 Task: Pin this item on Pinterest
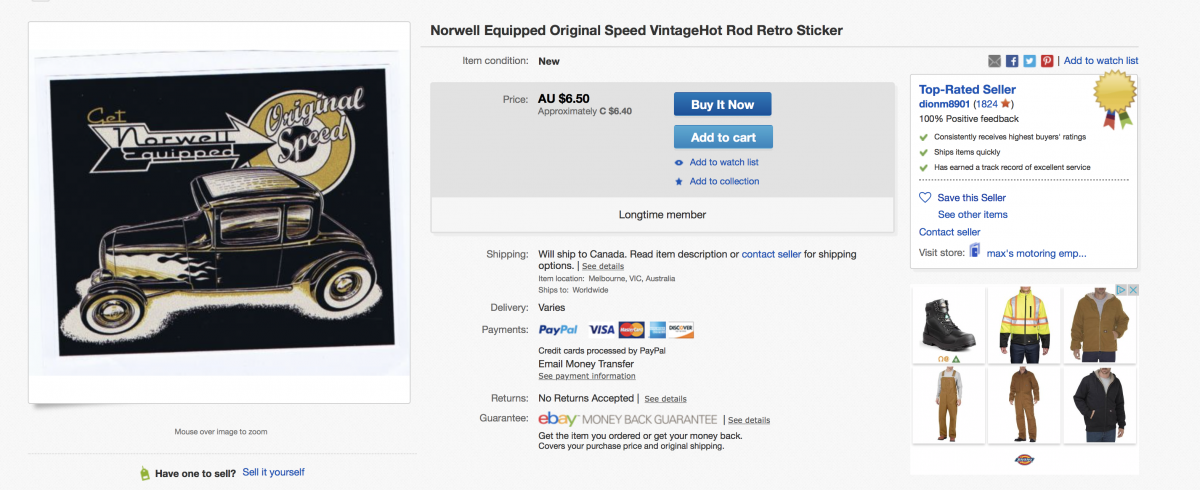(1047, 61)
